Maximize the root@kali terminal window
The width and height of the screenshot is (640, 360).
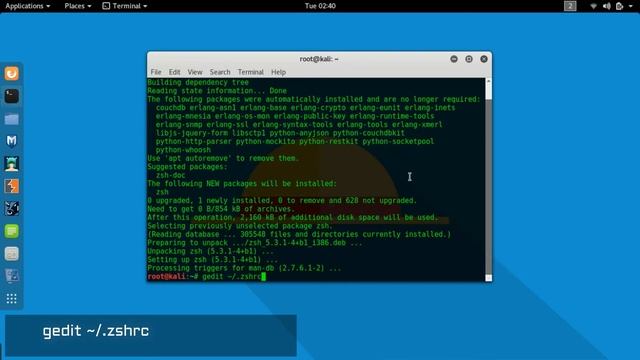[x=469, y=59]
